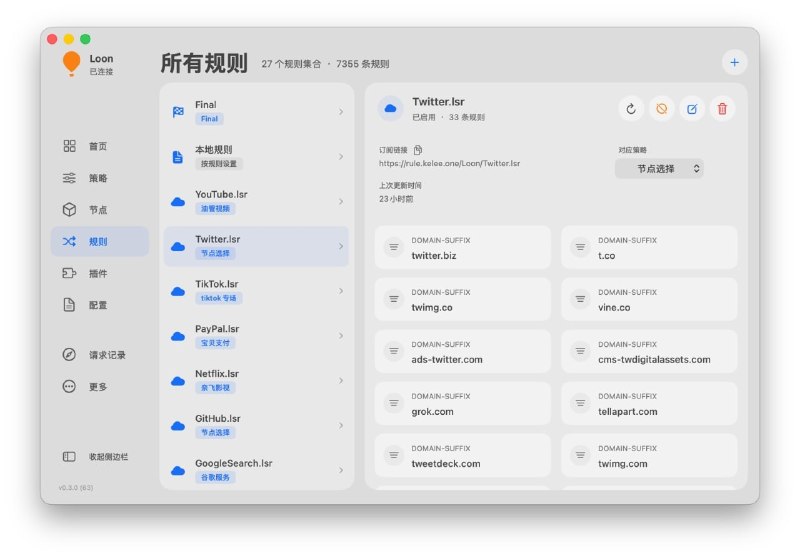Select the twitter.biz domain-suffix rule

pyautogui.click(x=463, y=247)
